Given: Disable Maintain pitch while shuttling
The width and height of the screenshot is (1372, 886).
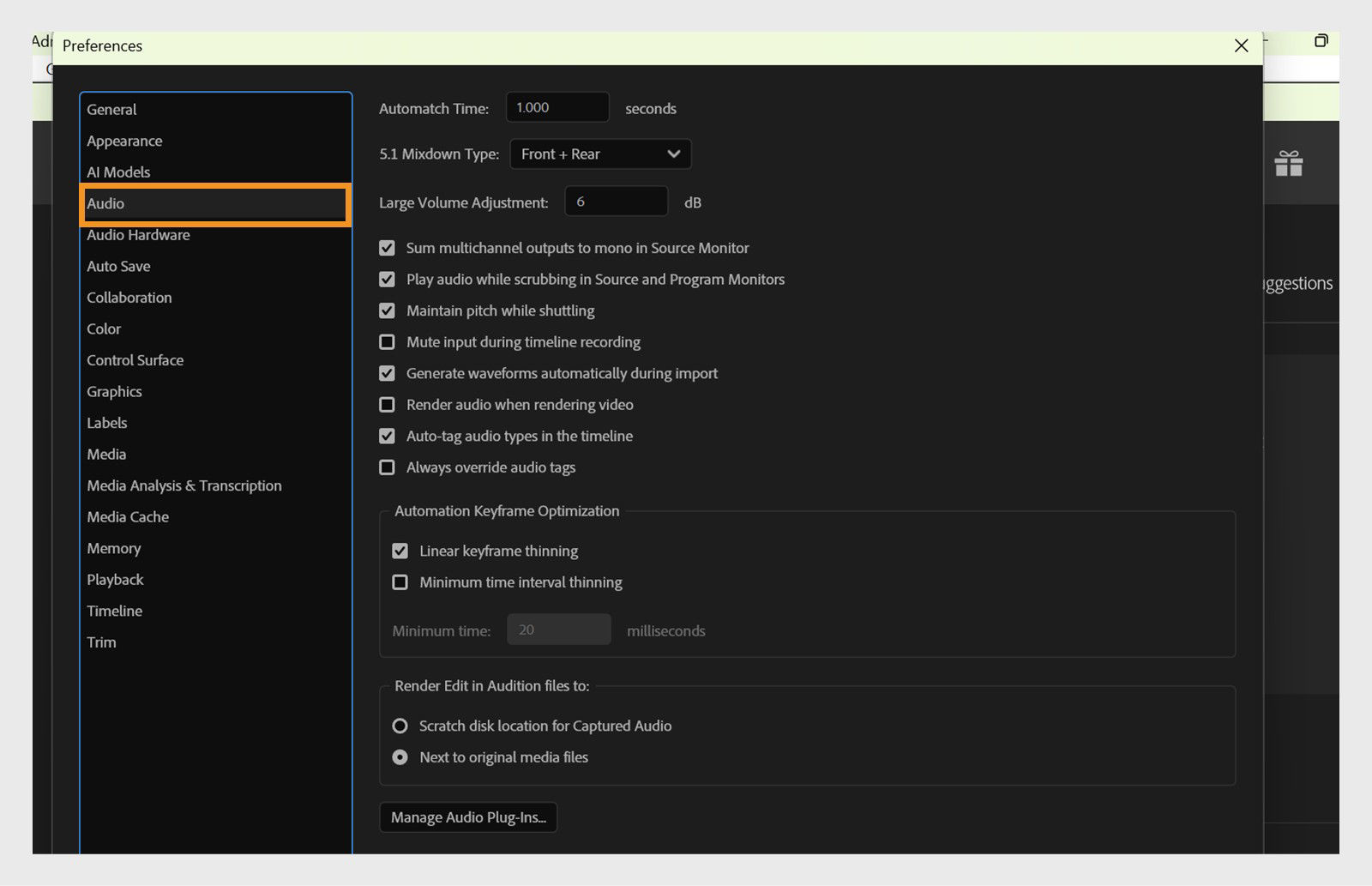Looking at the screenshot, I should [x=387, y=310].
